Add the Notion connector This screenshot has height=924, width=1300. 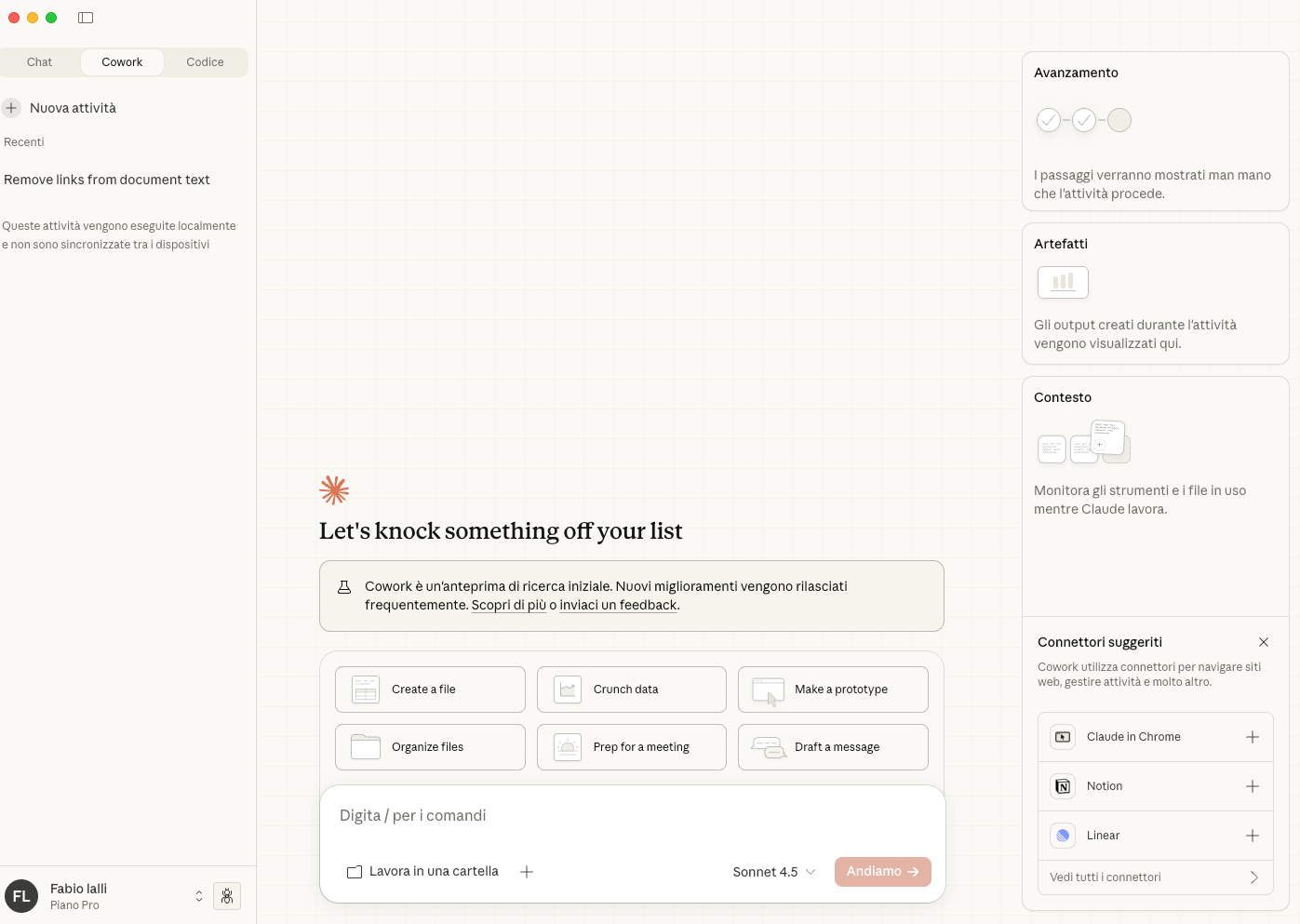pyautogui.click(x=1252, y=786)
